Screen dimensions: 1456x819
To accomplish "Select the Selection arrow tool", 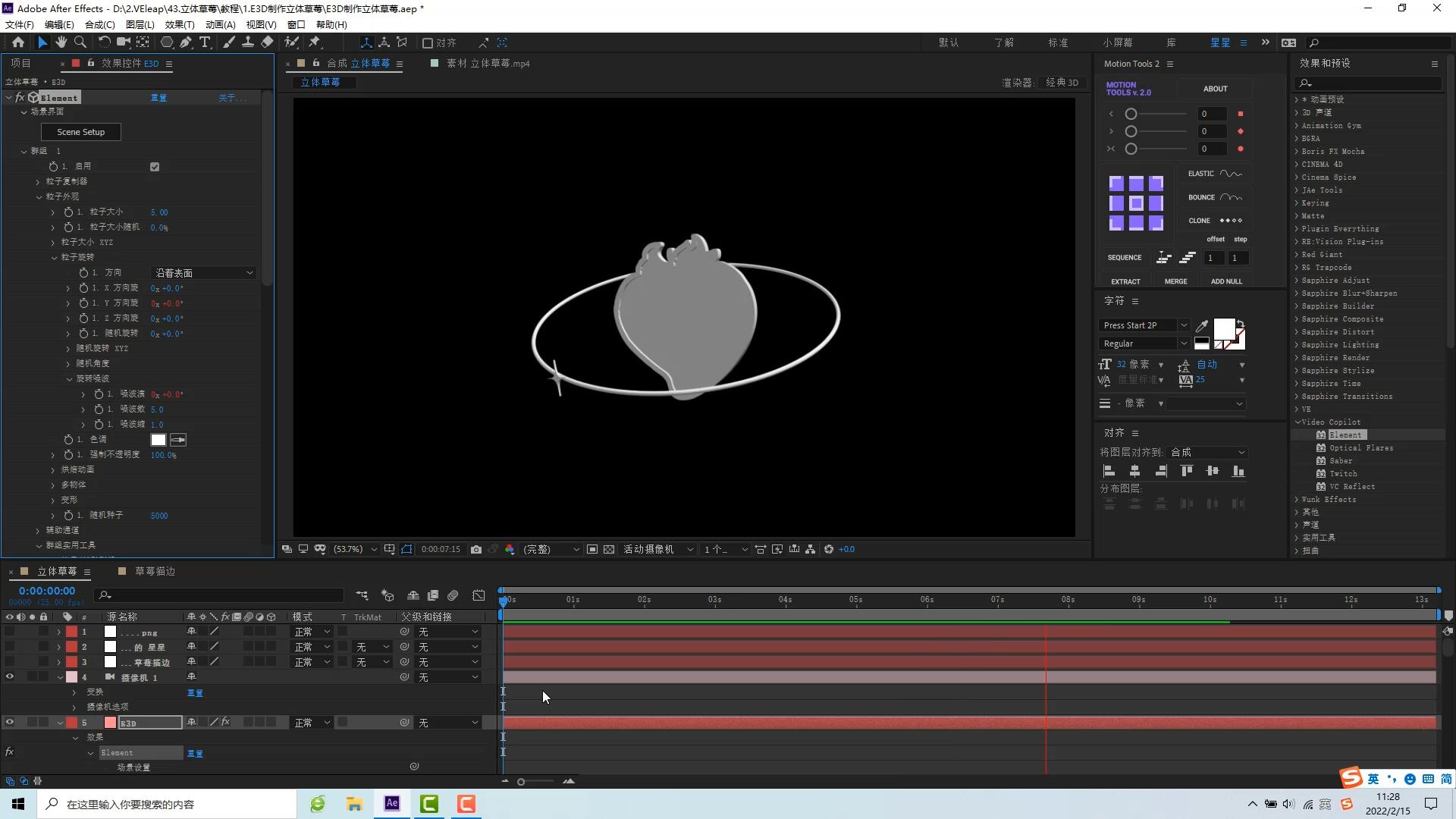I will point(42,42).
